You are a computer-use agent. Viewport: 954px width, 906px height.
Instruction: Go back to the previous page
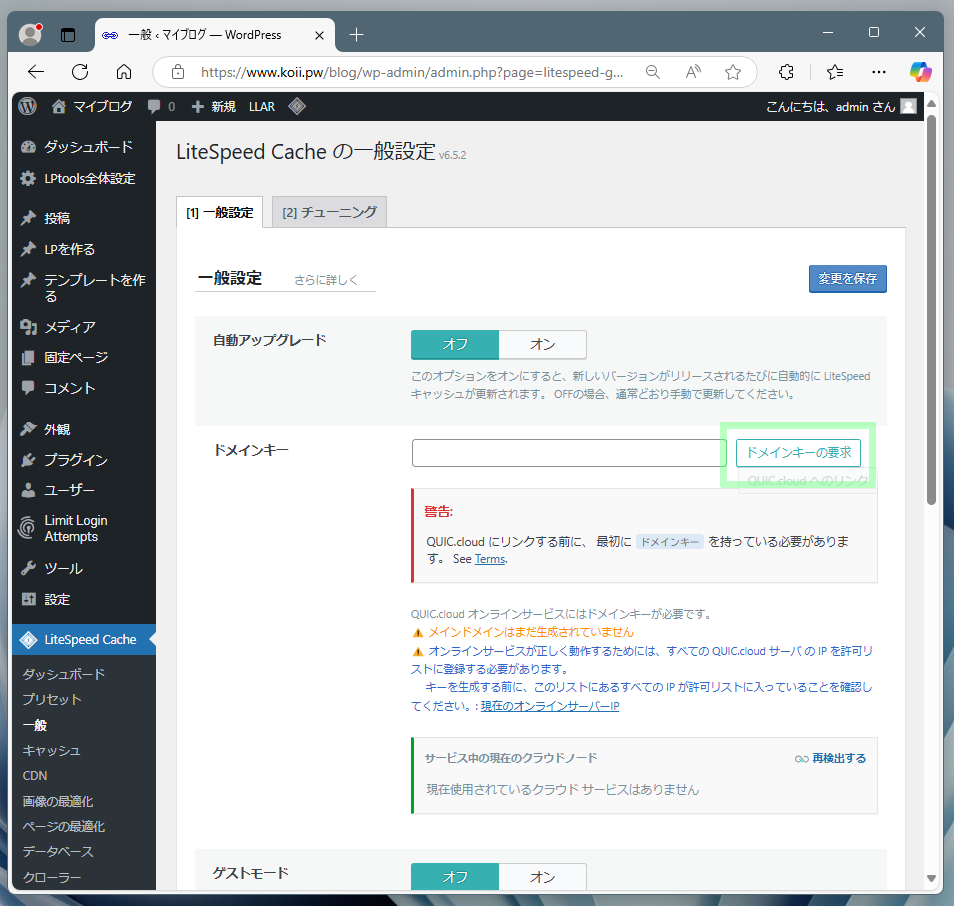pos(36,72)
